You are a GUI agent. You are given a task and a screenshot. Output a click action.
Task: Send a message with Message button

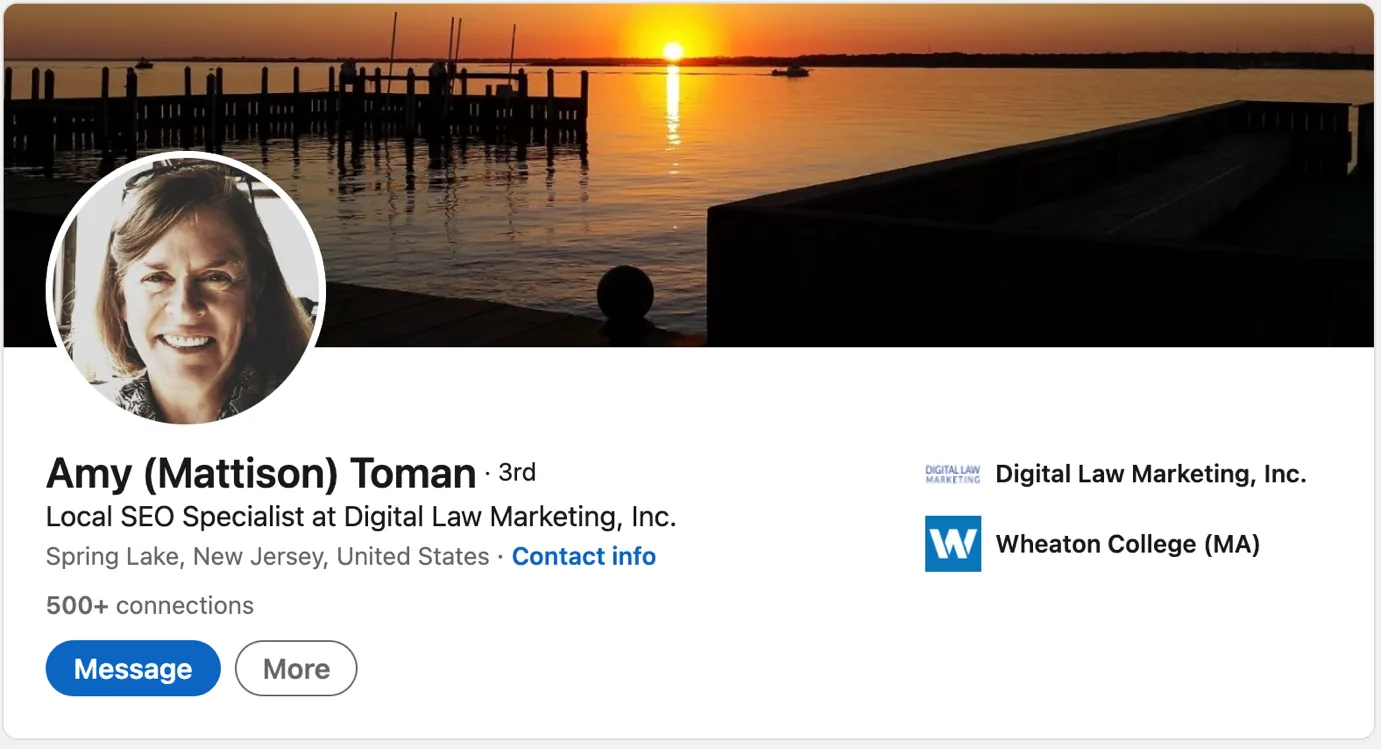133,668
